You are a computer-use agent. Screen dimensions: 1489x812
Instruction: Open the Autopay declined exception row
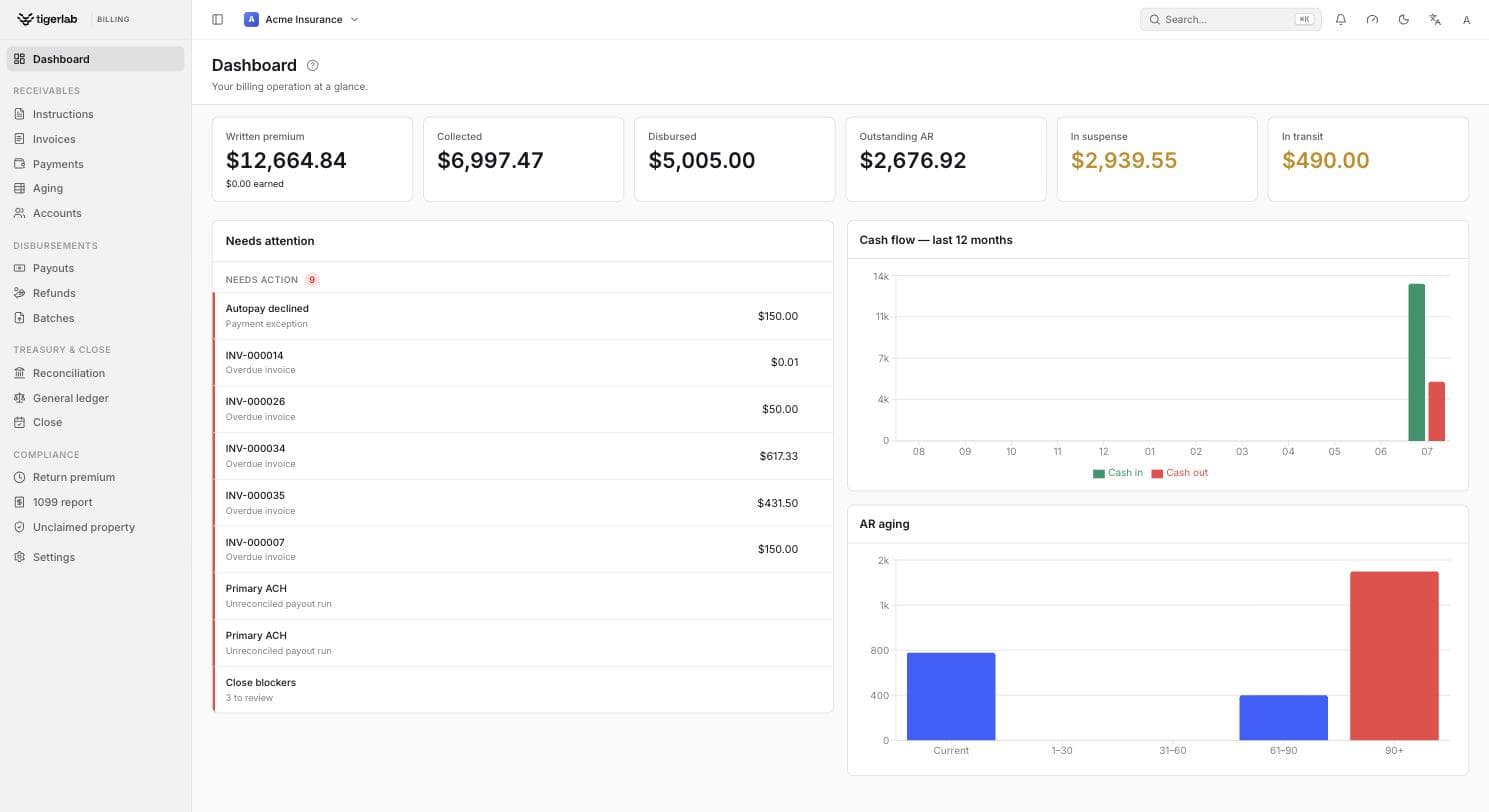[523, 316]
